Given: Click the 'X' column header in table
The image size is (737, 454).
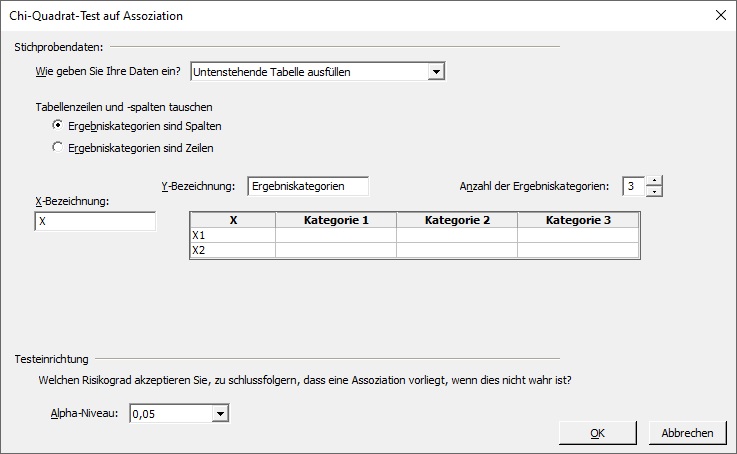Looking at the screenshot, I should point(233,220).
